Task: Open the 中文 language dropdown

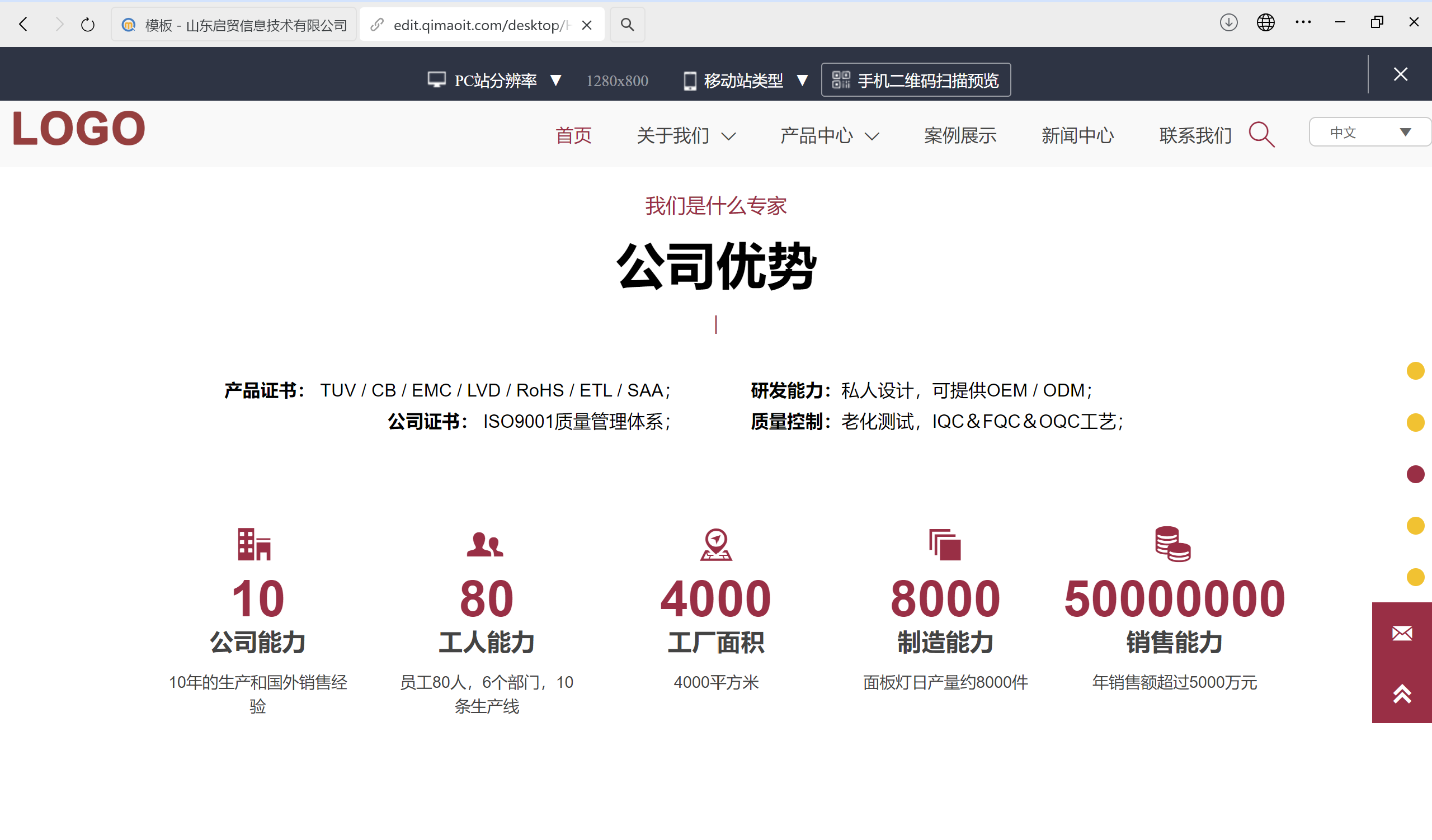Action: tap(1369, 132)
